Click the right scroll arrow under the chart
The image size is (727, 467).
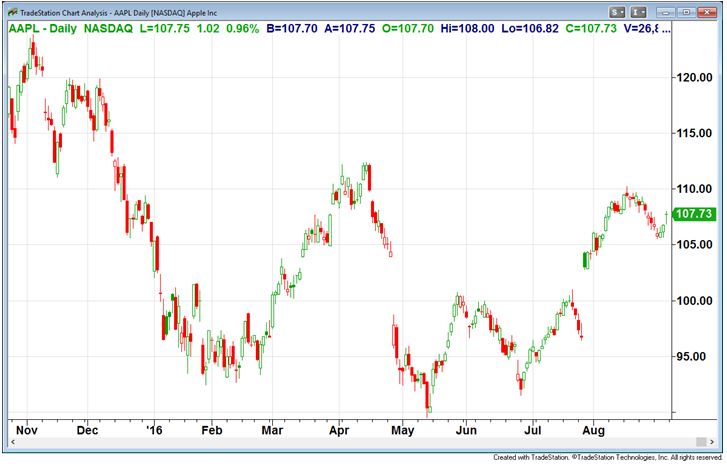pyautogui.click(x=712, y=442)
